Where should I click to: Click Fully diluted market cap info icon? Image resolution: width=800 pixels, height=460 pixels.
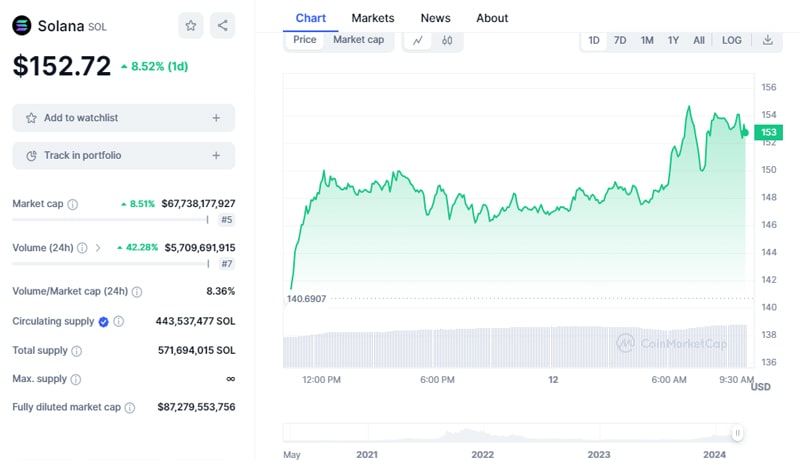click(x=130, y=407)
